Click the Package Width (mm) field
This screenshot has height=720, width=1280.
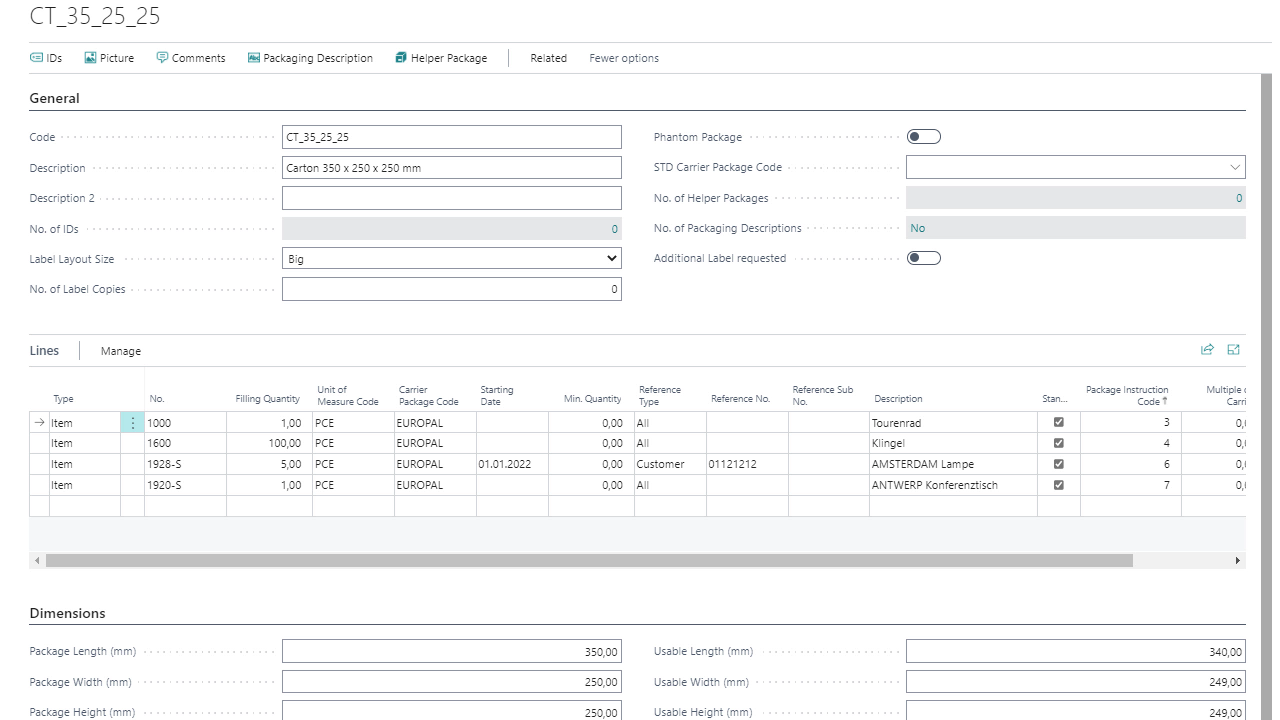(452, 682)
